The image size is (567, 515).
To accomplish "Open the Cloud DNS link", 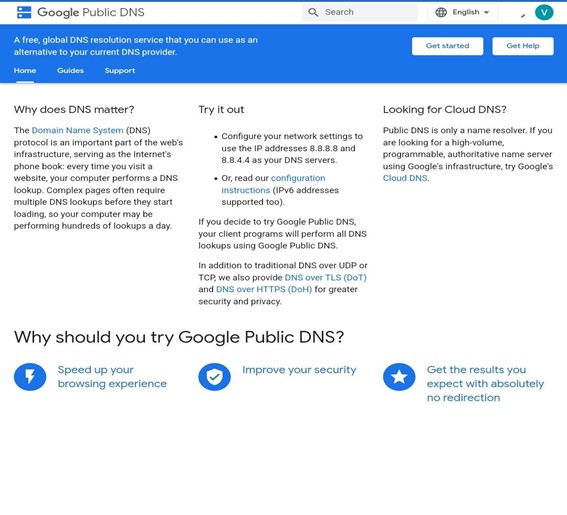I will [405, 178].
